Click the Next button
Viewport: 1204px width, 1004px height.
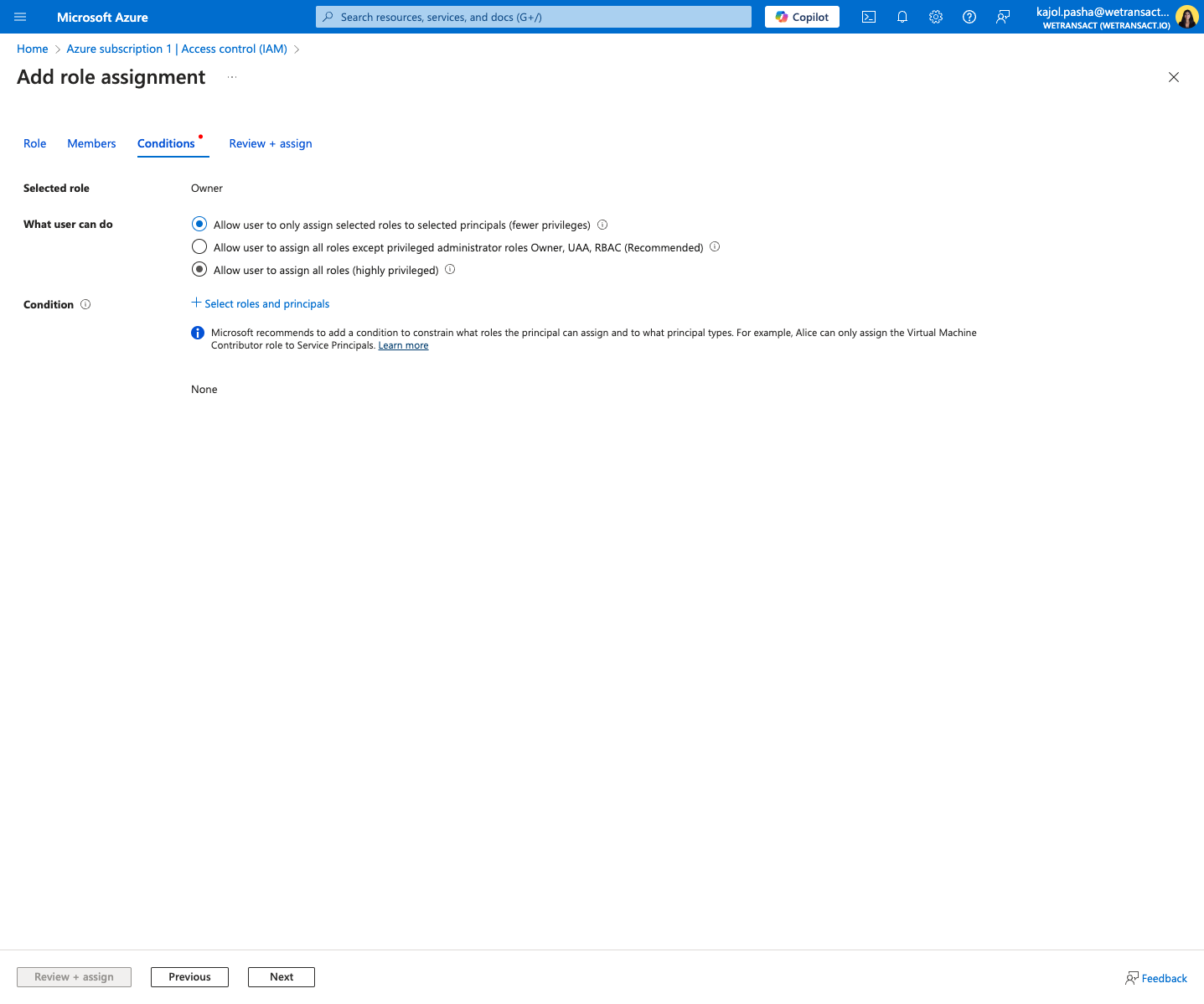pos(282,977)
